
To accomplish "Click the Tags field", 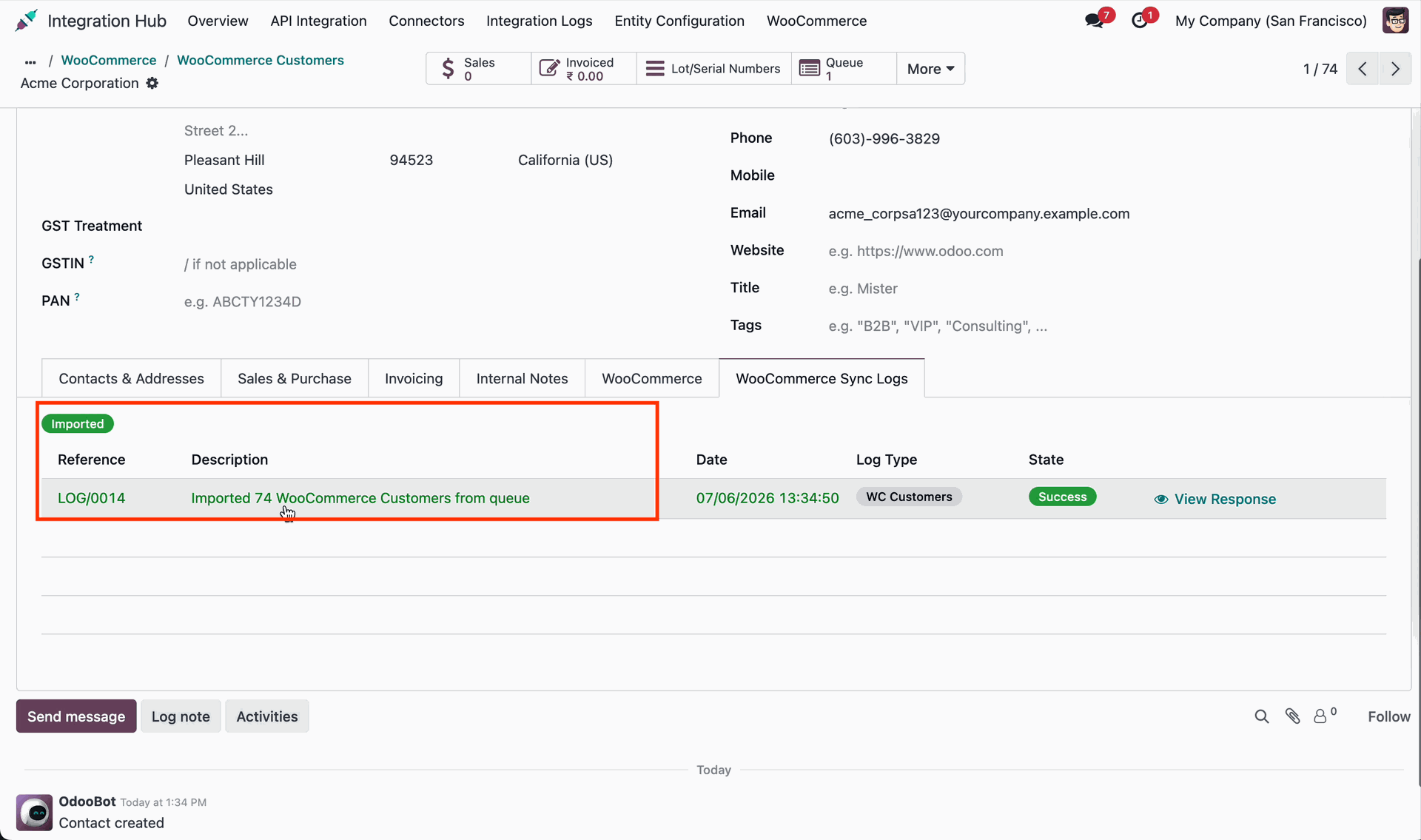I will pos(1106,326).
